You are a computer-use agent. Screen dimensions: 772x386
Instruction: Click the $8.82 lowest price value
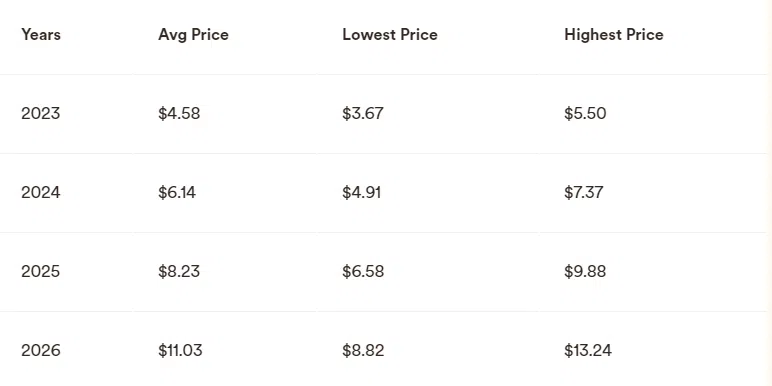pyautogui.click(x=363, y=351)
